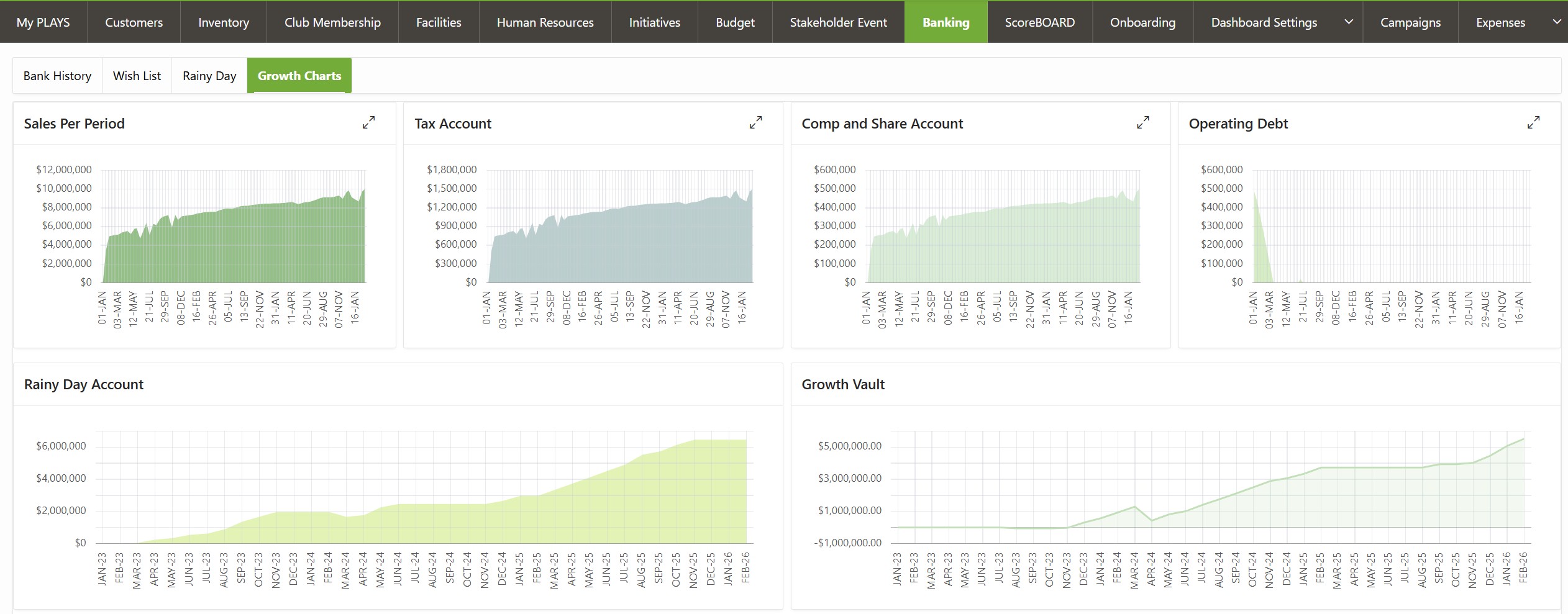Click the Rainy Day Account title
The image size is (1568, 614).
tap(84, 384)
